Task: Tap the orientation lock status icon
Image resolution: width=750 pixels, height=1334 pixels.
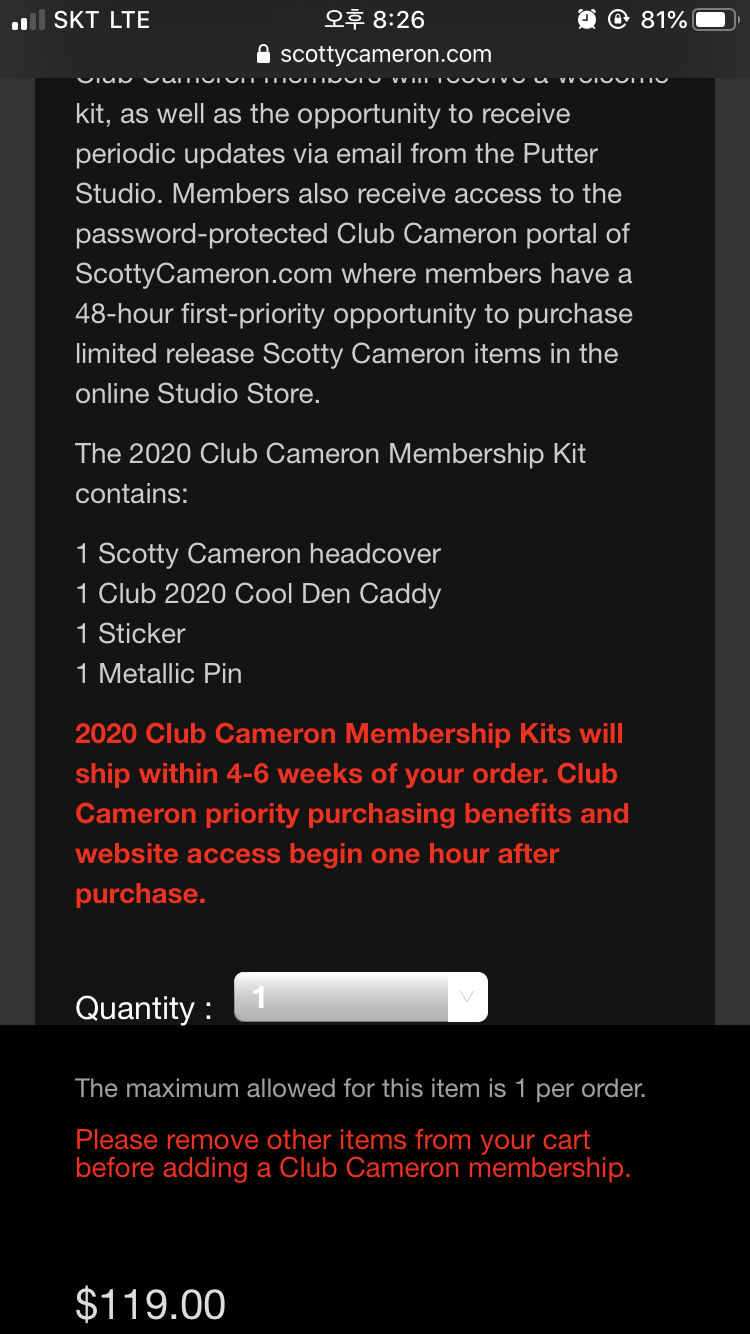Action: 620,20
